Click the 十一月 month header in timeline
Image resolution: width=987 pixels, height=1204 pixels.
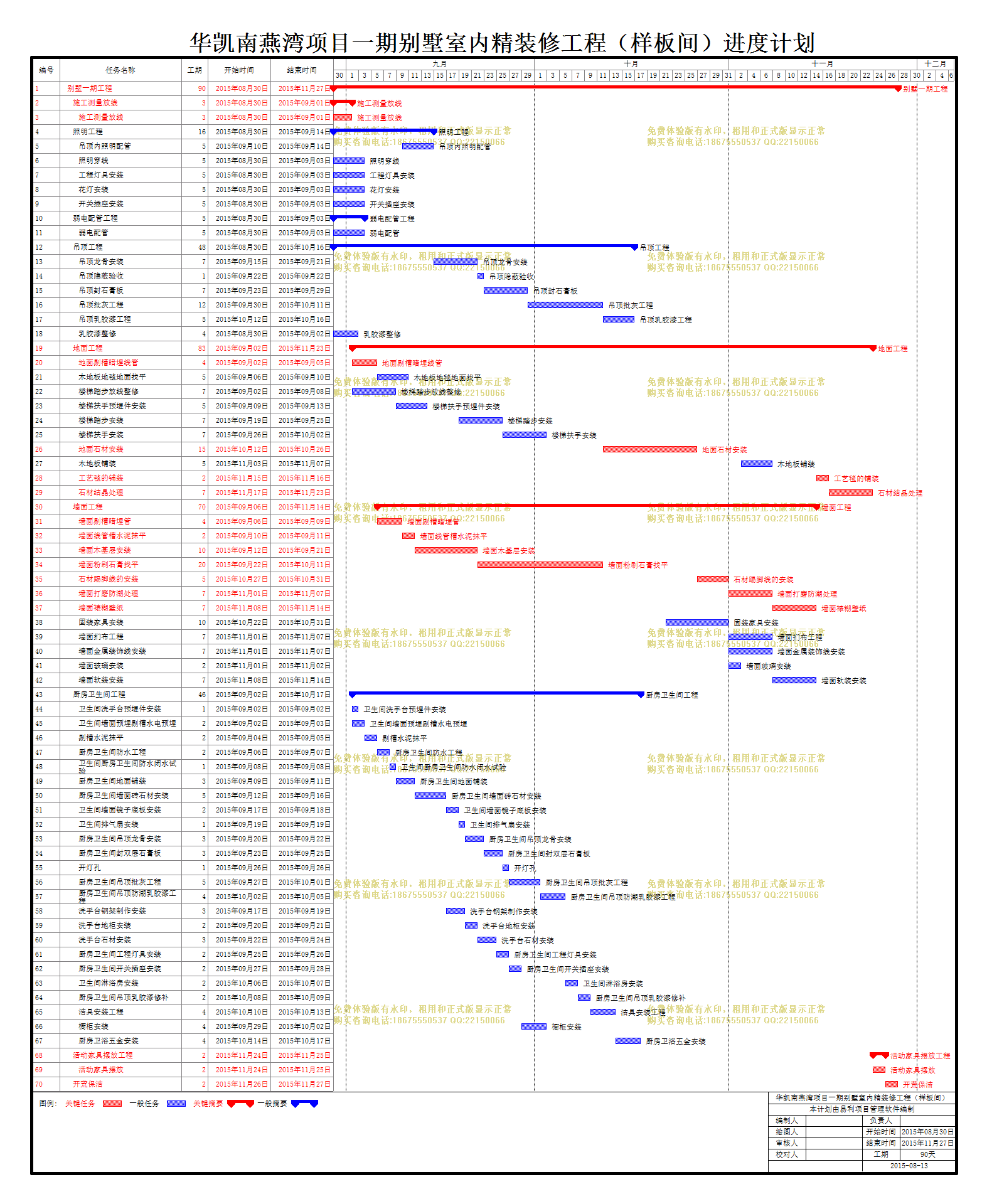click(x=823, y=64)
